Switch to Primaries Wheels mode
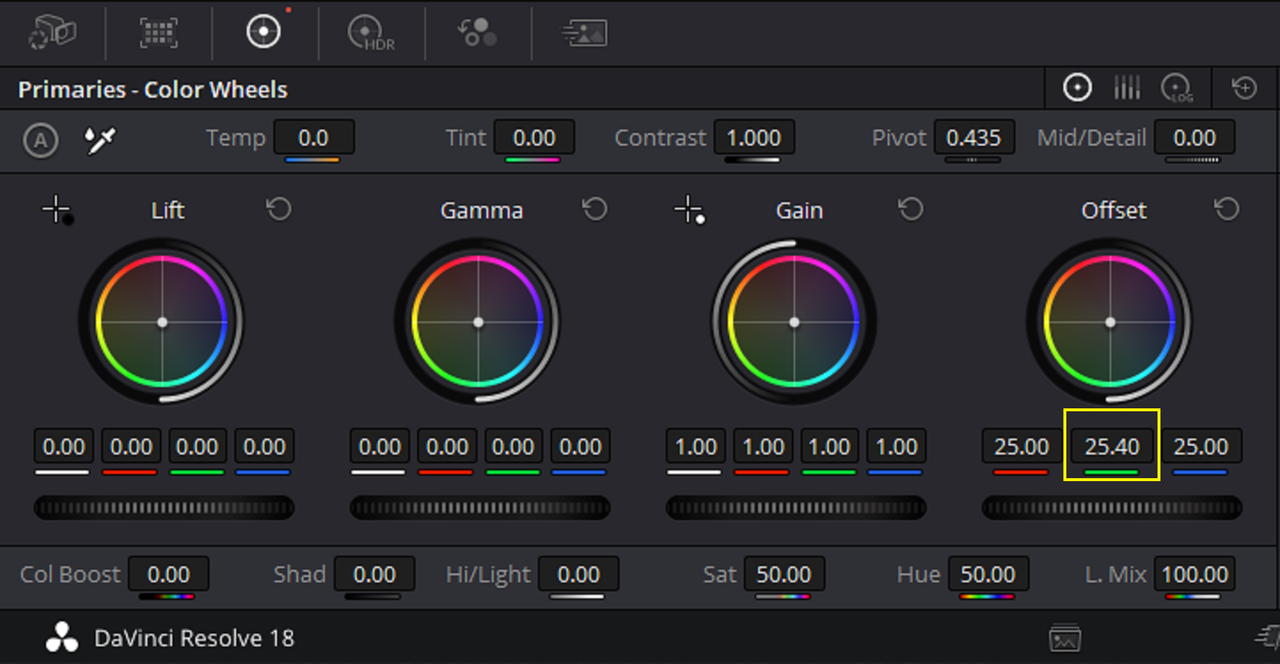This screenshot has width=1280, height=664. (1077, 89)
